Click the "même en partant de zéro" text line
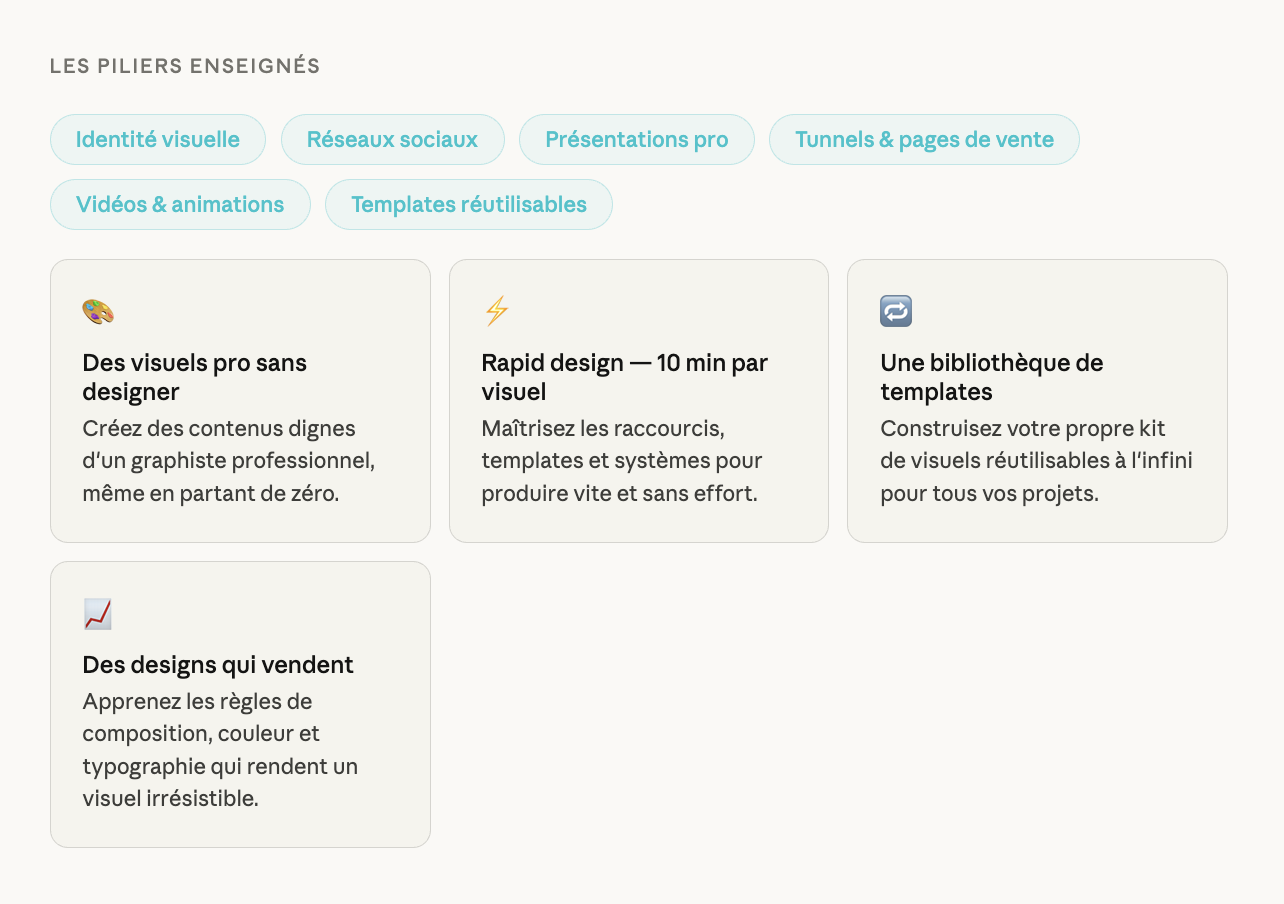This screenshot has width=1284, height=904. (x=211, y=494)
